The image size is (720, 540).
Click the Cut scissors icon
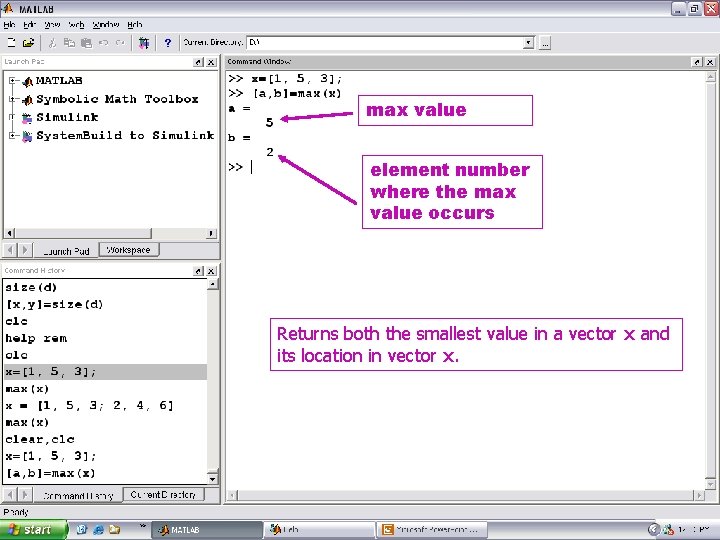(52, 43)
